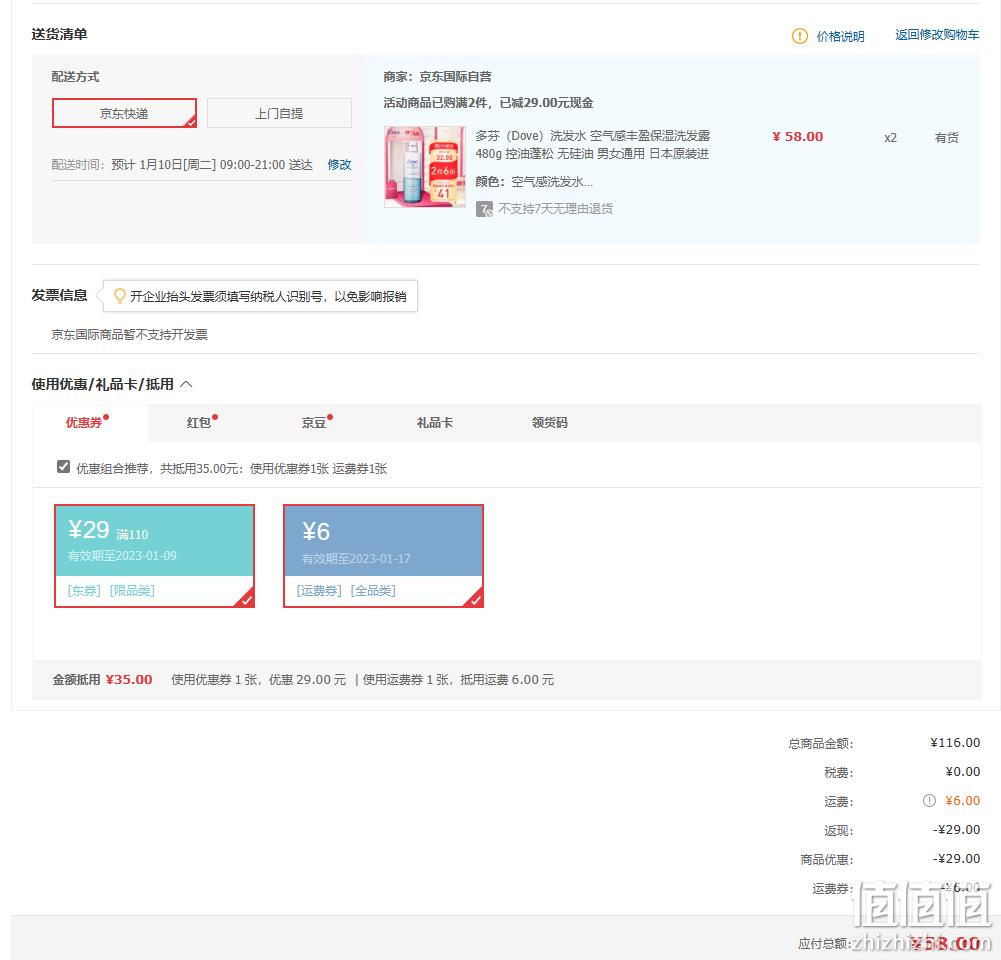Open the Dove shampoo product thumbnail

point(425,167)
